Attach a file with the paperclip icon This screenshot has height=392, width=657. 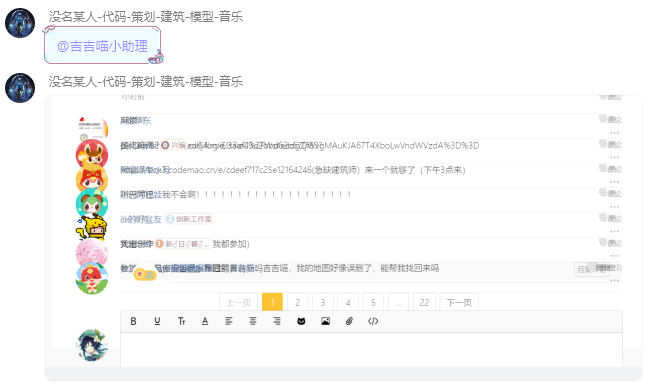(349, 321)
